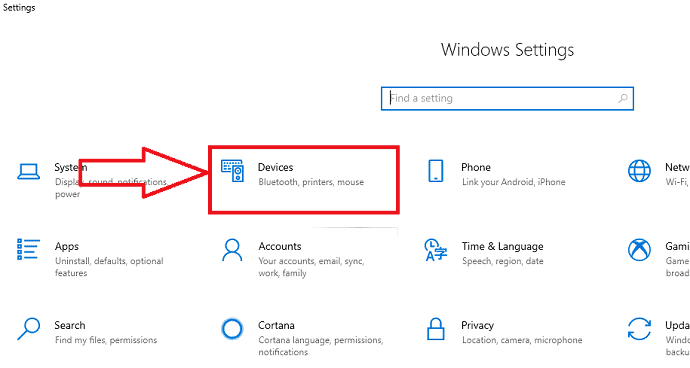The height and width of the screenshot is (368, 690).
Task: Open the Apps category title
Action: coord(67,247)
